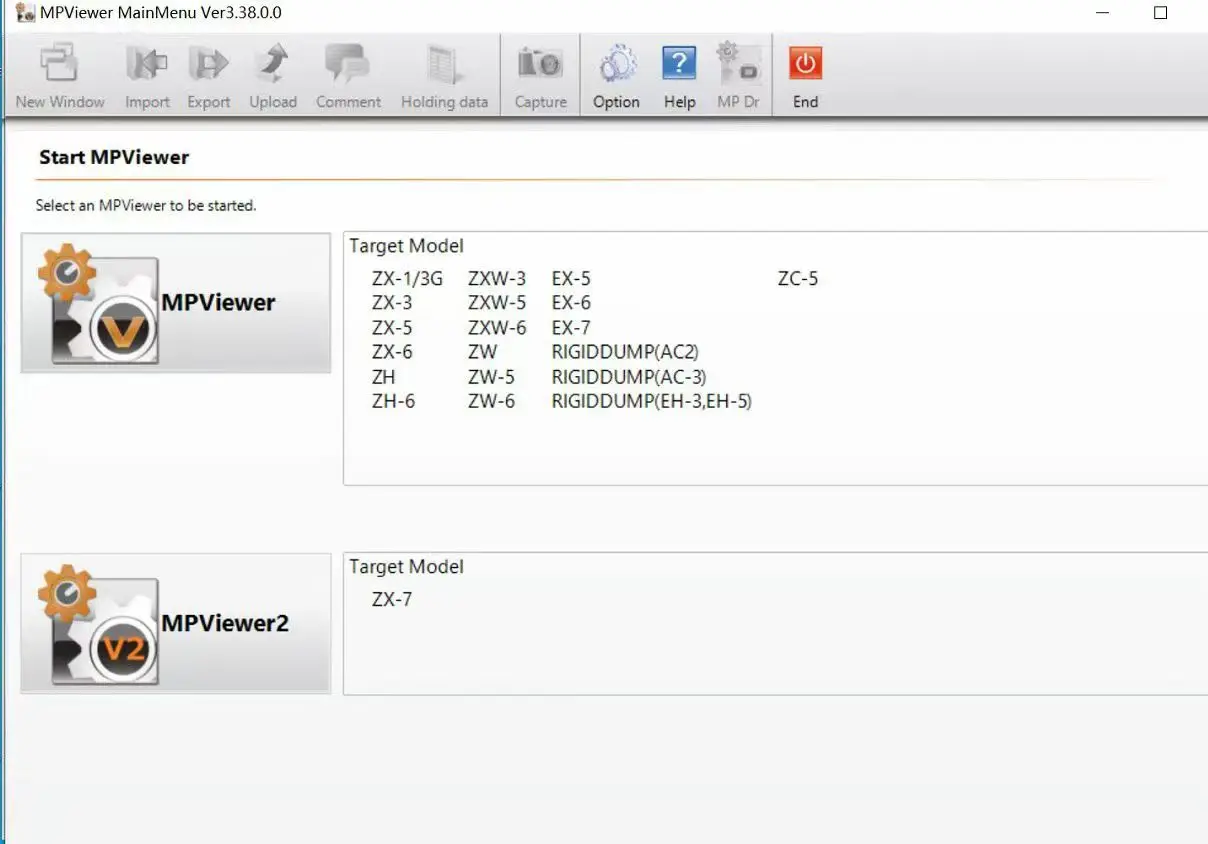Click ZX-3 in Target Model list

pyautogui.click(x=392, y=303)
